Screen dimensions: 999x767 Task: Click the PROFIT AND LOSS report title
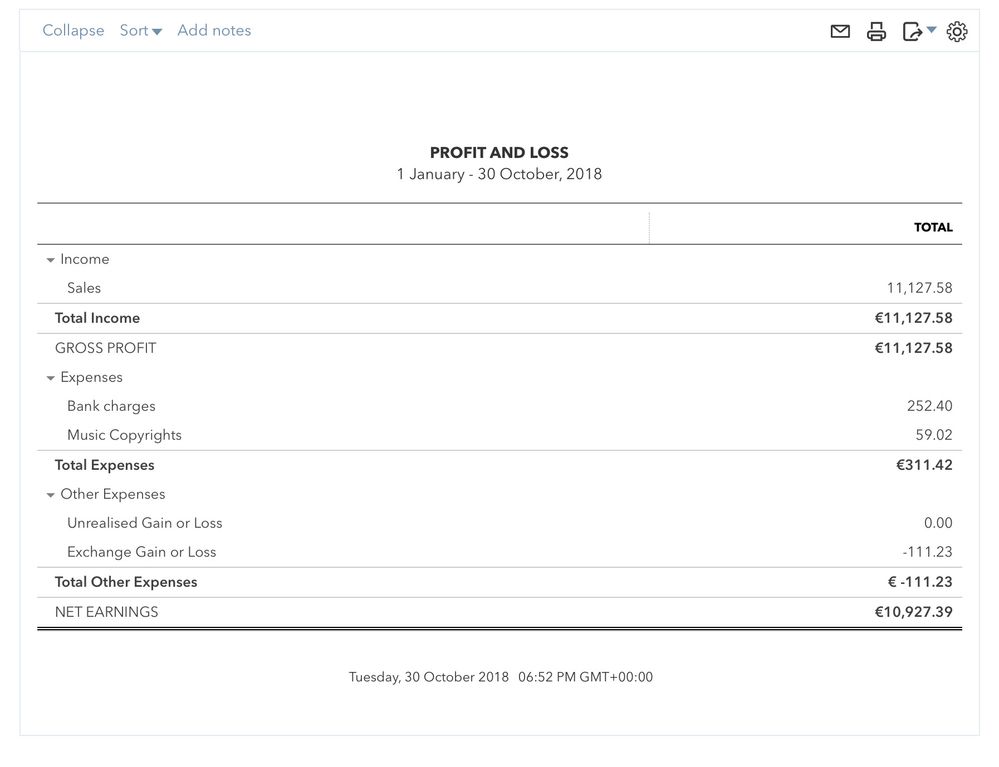click(x=499, y=153)
